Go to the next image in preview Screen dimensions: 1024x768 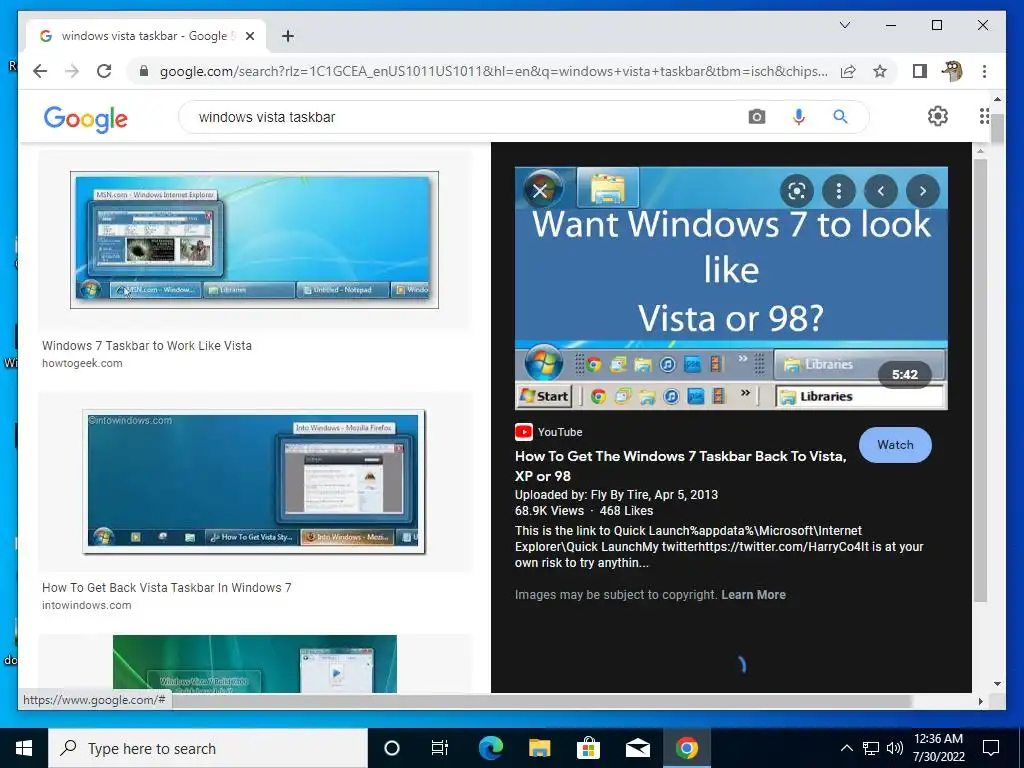(x=923, y=191)
